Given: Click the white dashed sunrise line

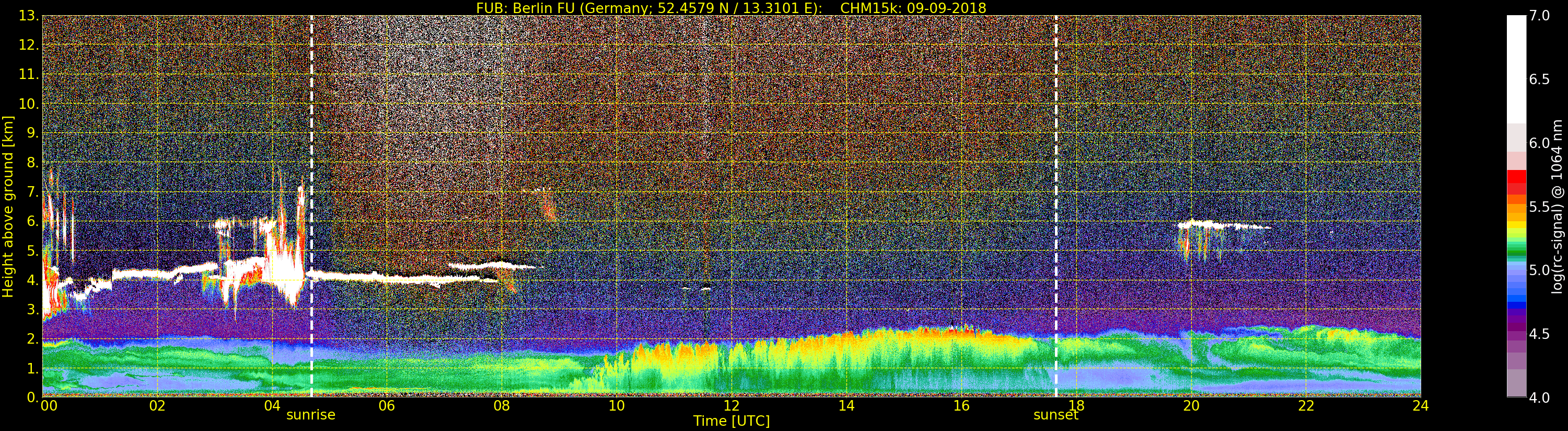Looking at the screenshot, I should click(x=311, y=206).
